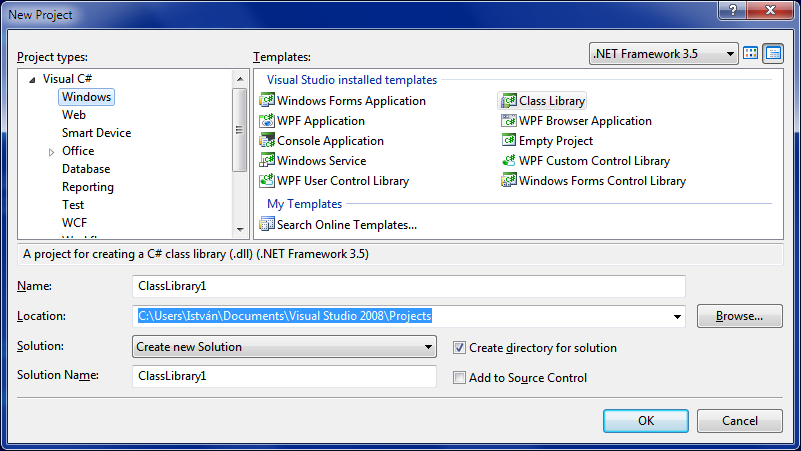Enable Add to Source Control checkbox

pos(459,377)
